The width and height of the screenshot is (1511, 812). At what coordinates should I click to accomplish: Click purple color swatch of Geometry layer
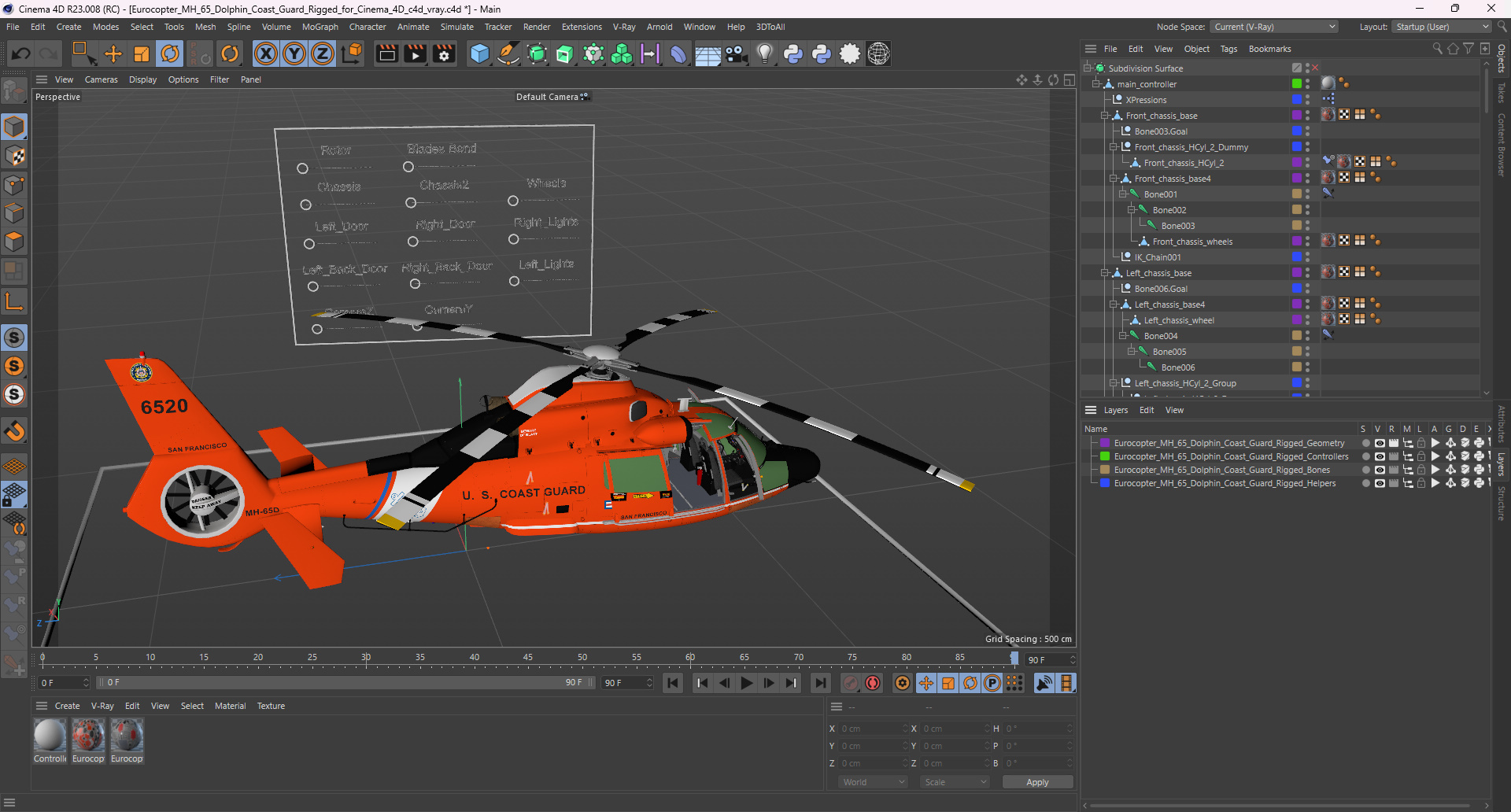click(x=1104, y=444)
